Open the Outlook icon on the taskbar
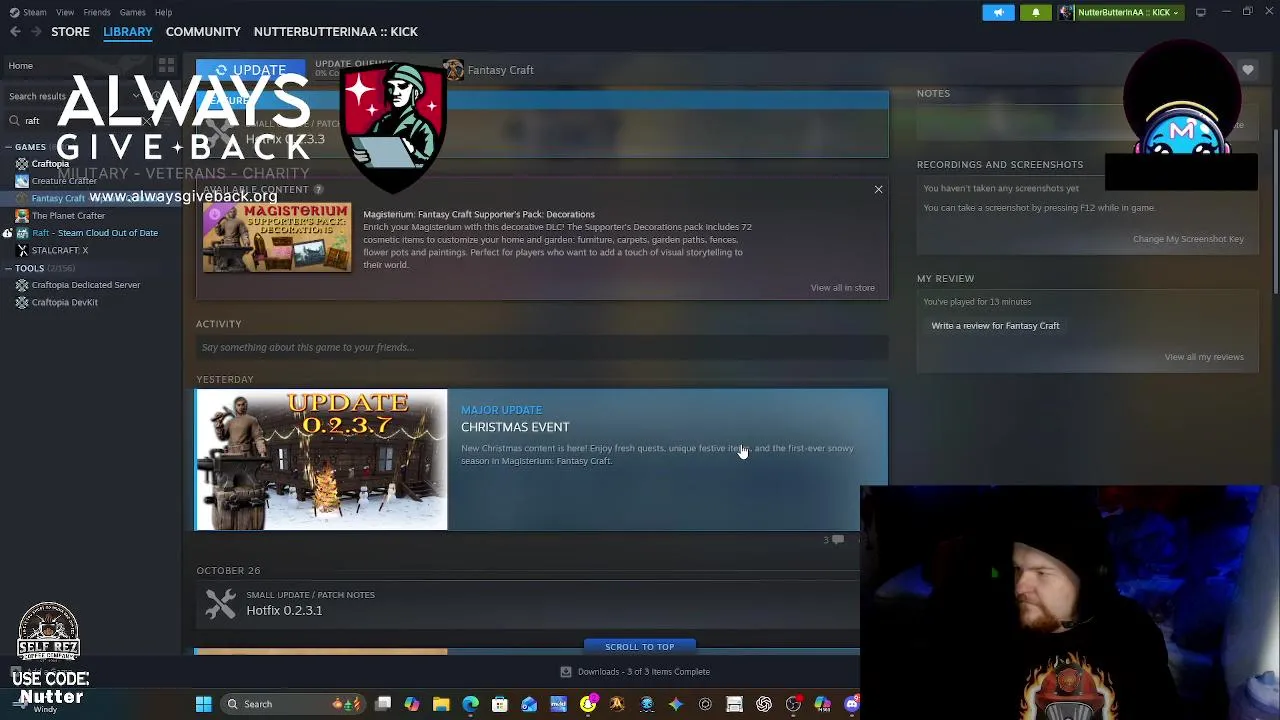This screenshot has height=720, width=1280. (x=529, y=704)
